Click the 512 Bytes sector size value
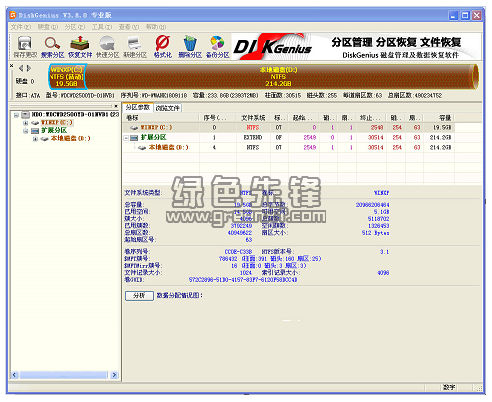 coord(375,233)
